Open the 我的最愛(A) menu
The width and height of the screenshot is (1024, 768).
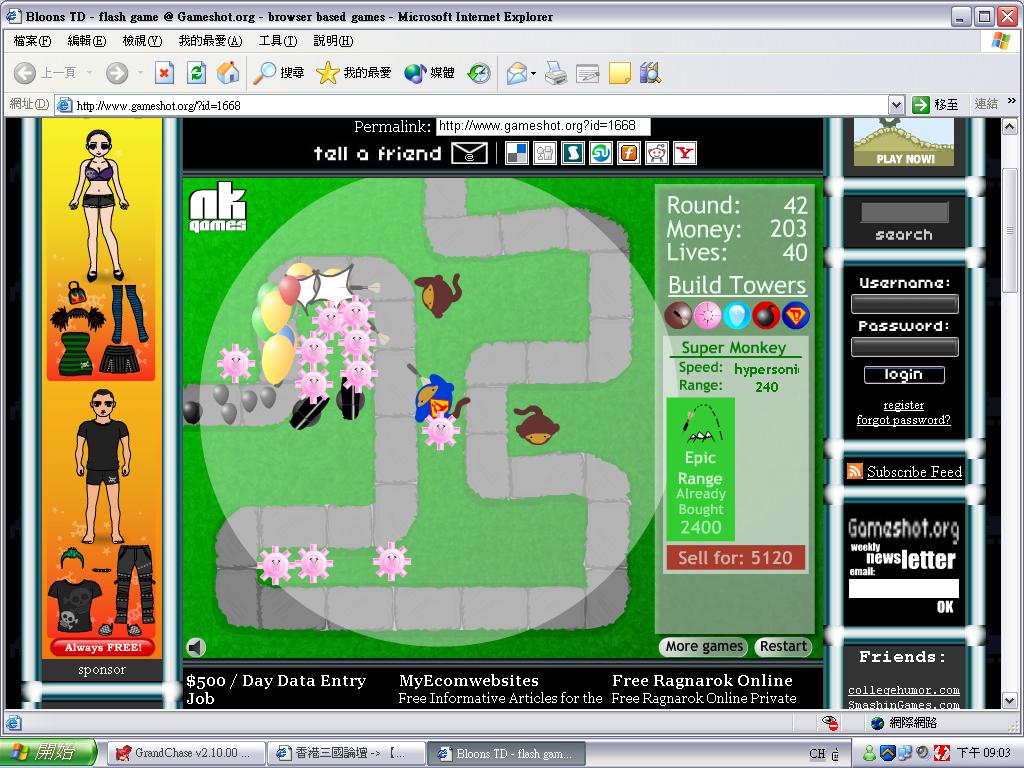point(210,41)
